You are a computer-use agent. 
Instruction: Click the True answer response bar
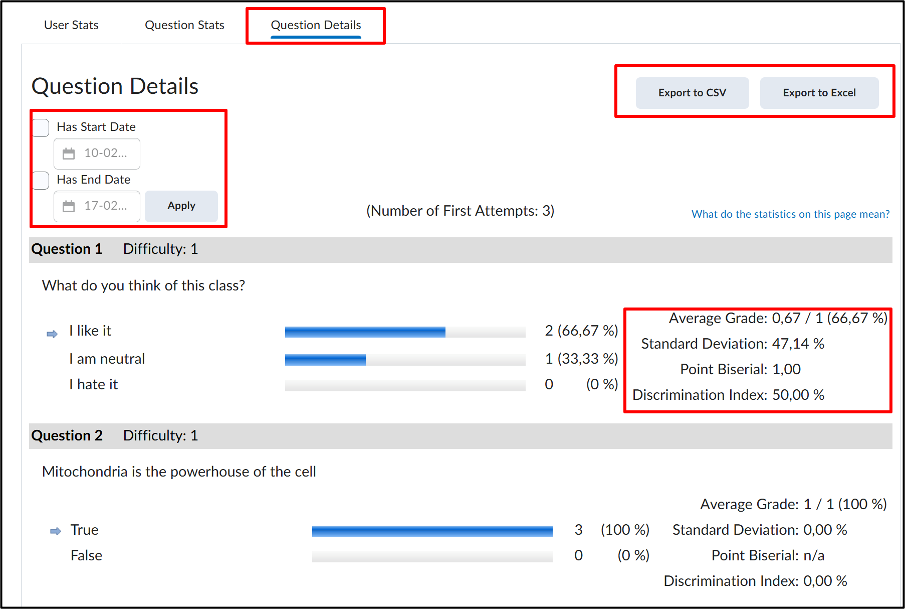432,531
